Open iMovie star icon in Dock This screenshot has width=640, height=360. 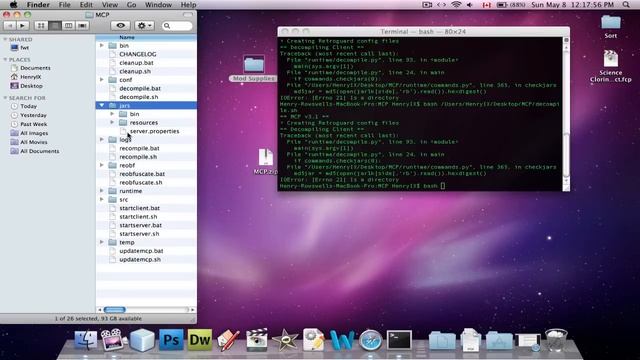coord(285,340)
